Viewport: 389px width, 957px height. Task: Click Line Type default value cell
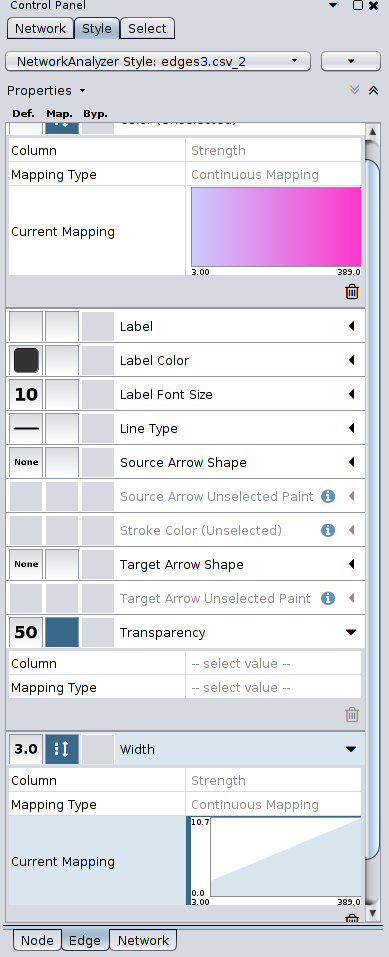26,428
